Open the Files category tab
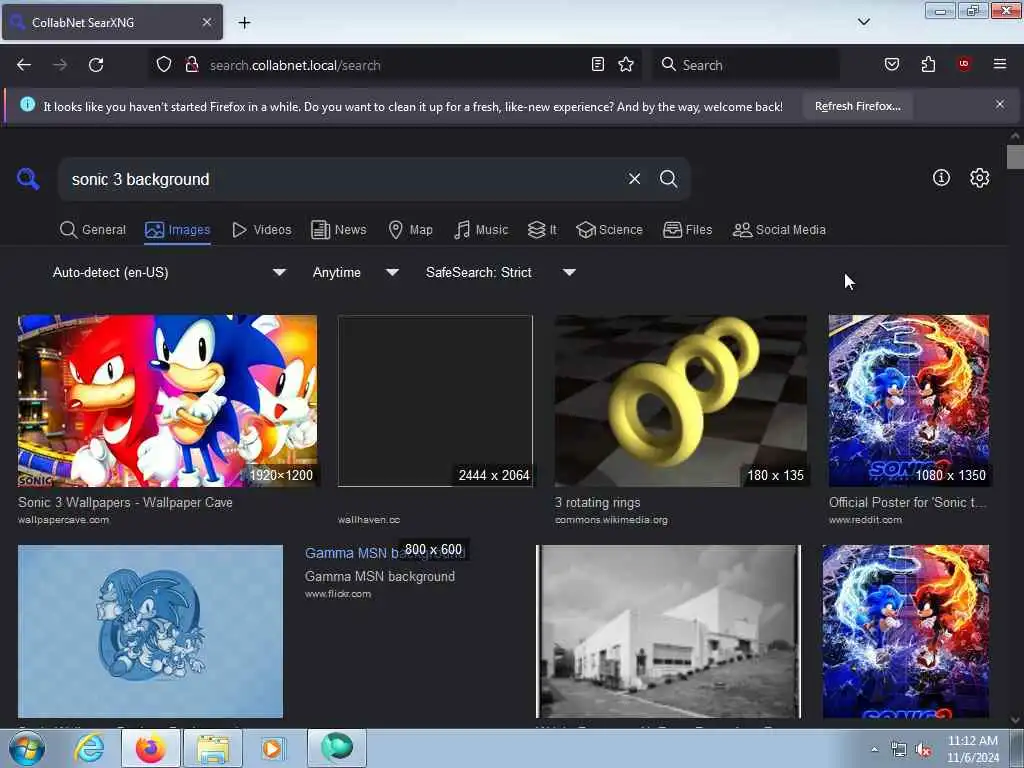The height and width of the screenshot is (768, 1024). (x=687, y=230)
